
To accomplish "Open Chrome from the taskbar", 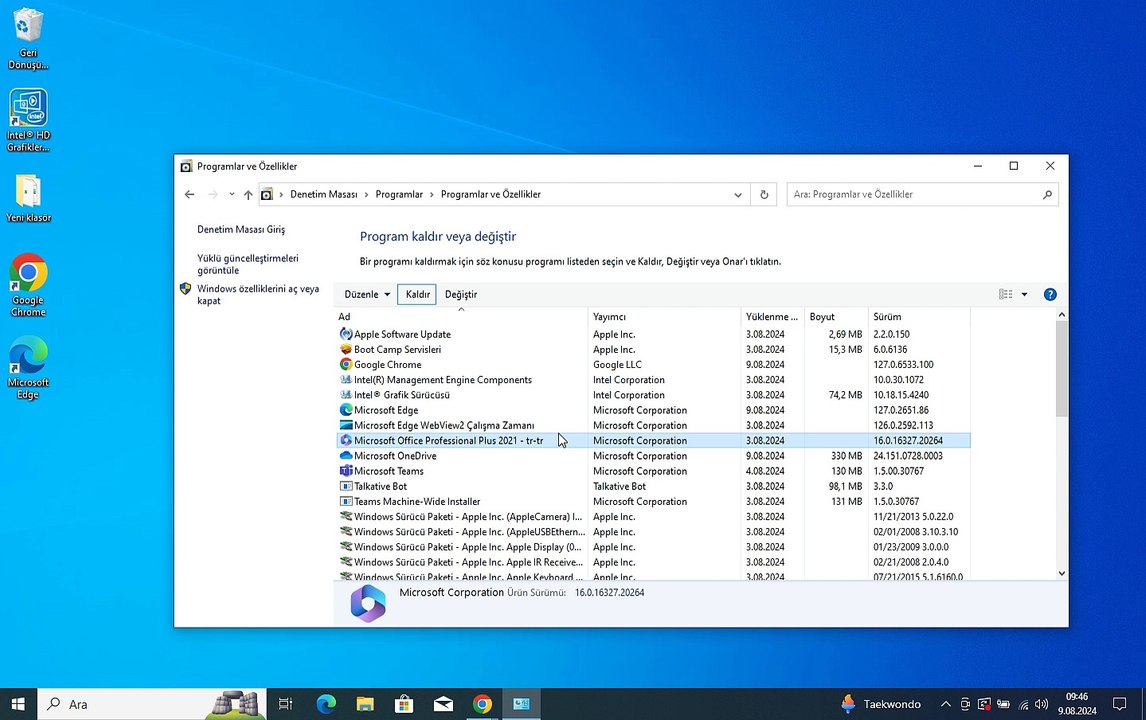I will (x=482, y=704).
